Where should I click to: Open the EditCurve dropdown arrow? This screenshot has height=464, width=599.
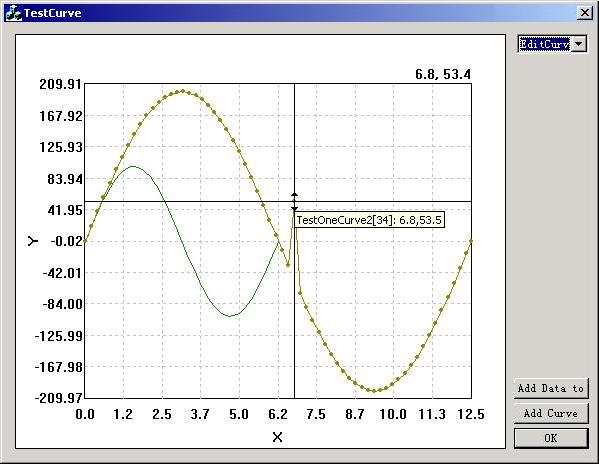tap(579, 44)
